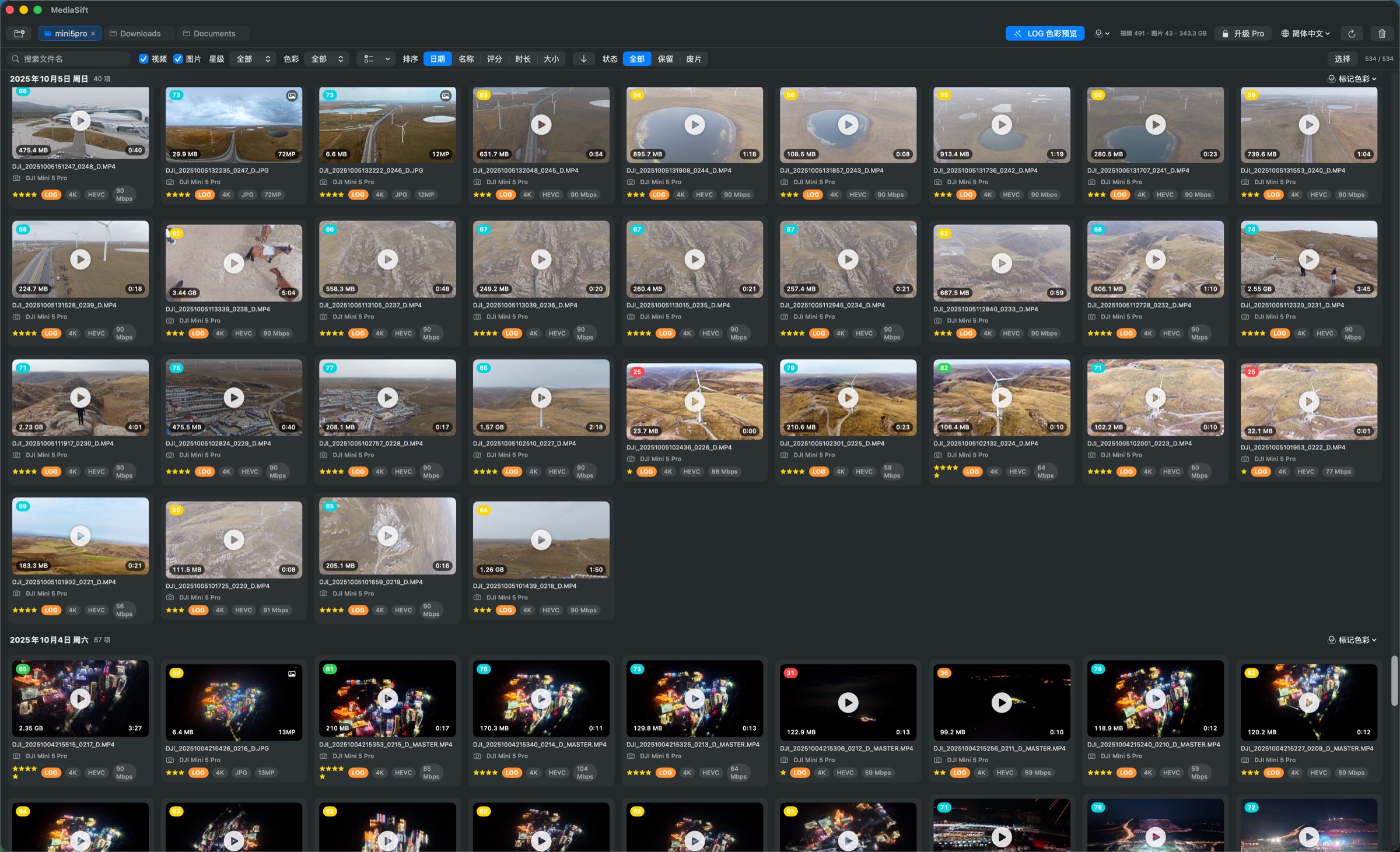Screen dimensions: 1400x852
Task: Open the 简体中文 language dropdown
Action: (1305, 33)
